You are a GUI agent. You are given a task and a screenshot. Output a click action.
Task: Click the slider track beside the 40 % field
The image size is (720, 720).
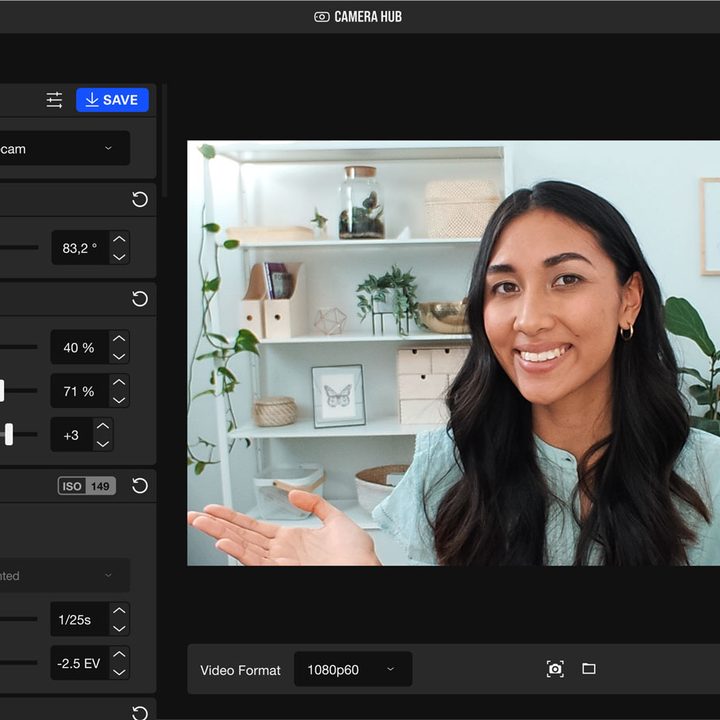coord(18,347)
